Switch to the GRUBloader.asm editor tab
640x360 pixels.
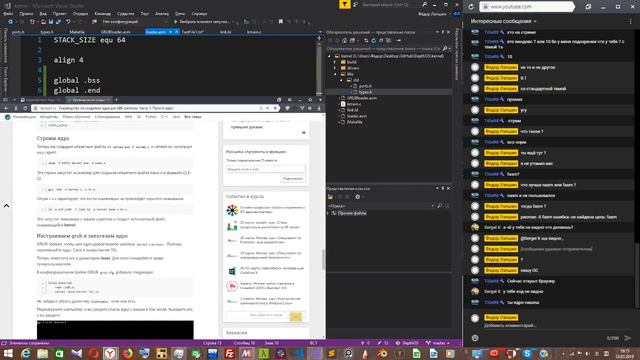point(116,32)
